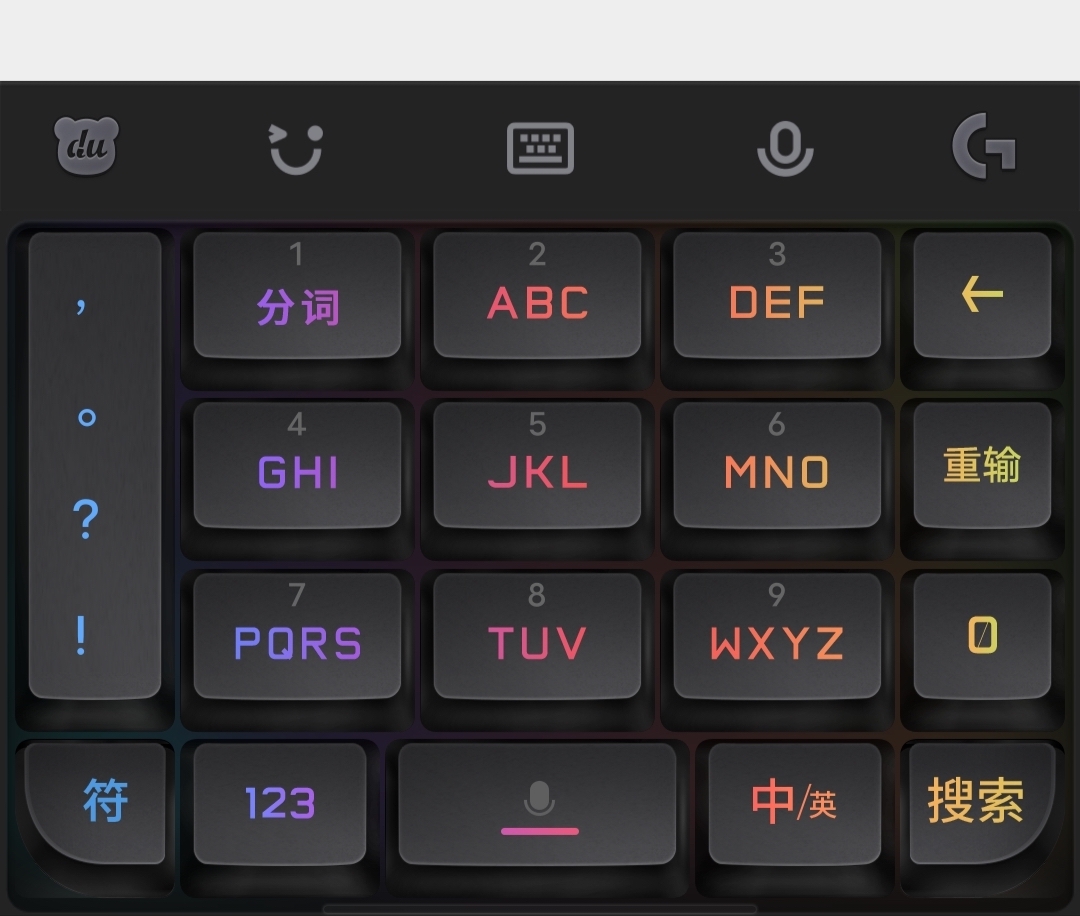Tap the 分词 word-segmentation key
Screen dimensions: 1080x916
click(298, 295)
